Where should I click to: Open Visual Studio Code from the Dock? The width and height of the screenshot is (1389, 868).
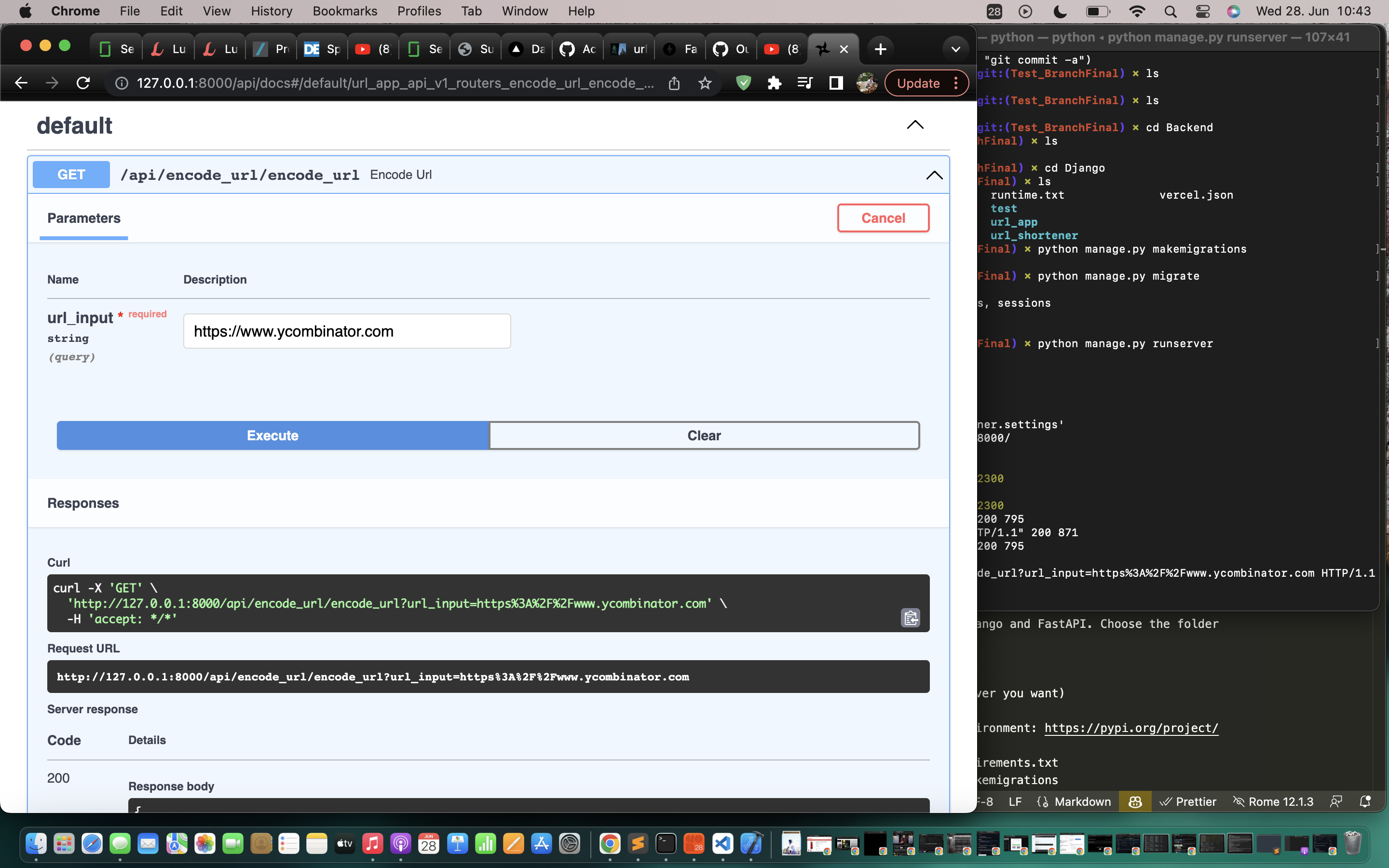722,843
